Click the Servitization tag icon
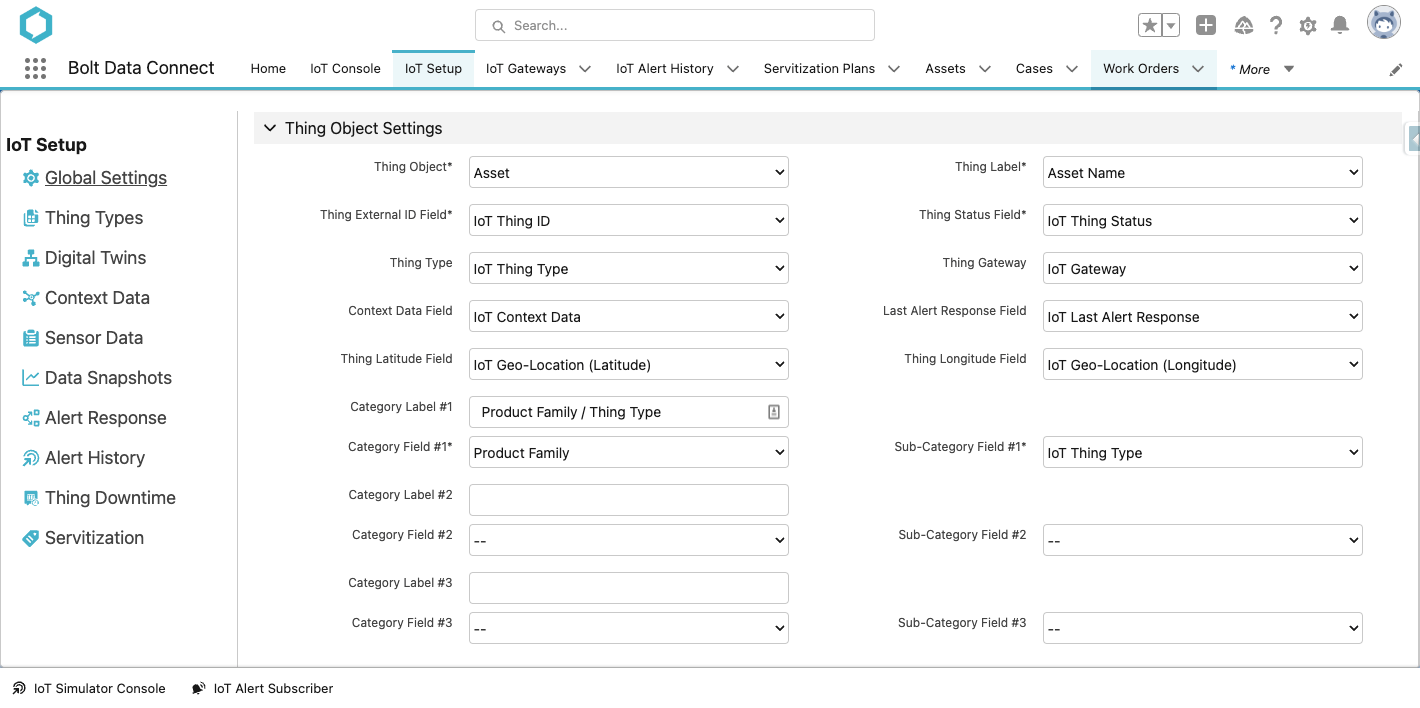The image size is (1420, 708). coord(31,538)
